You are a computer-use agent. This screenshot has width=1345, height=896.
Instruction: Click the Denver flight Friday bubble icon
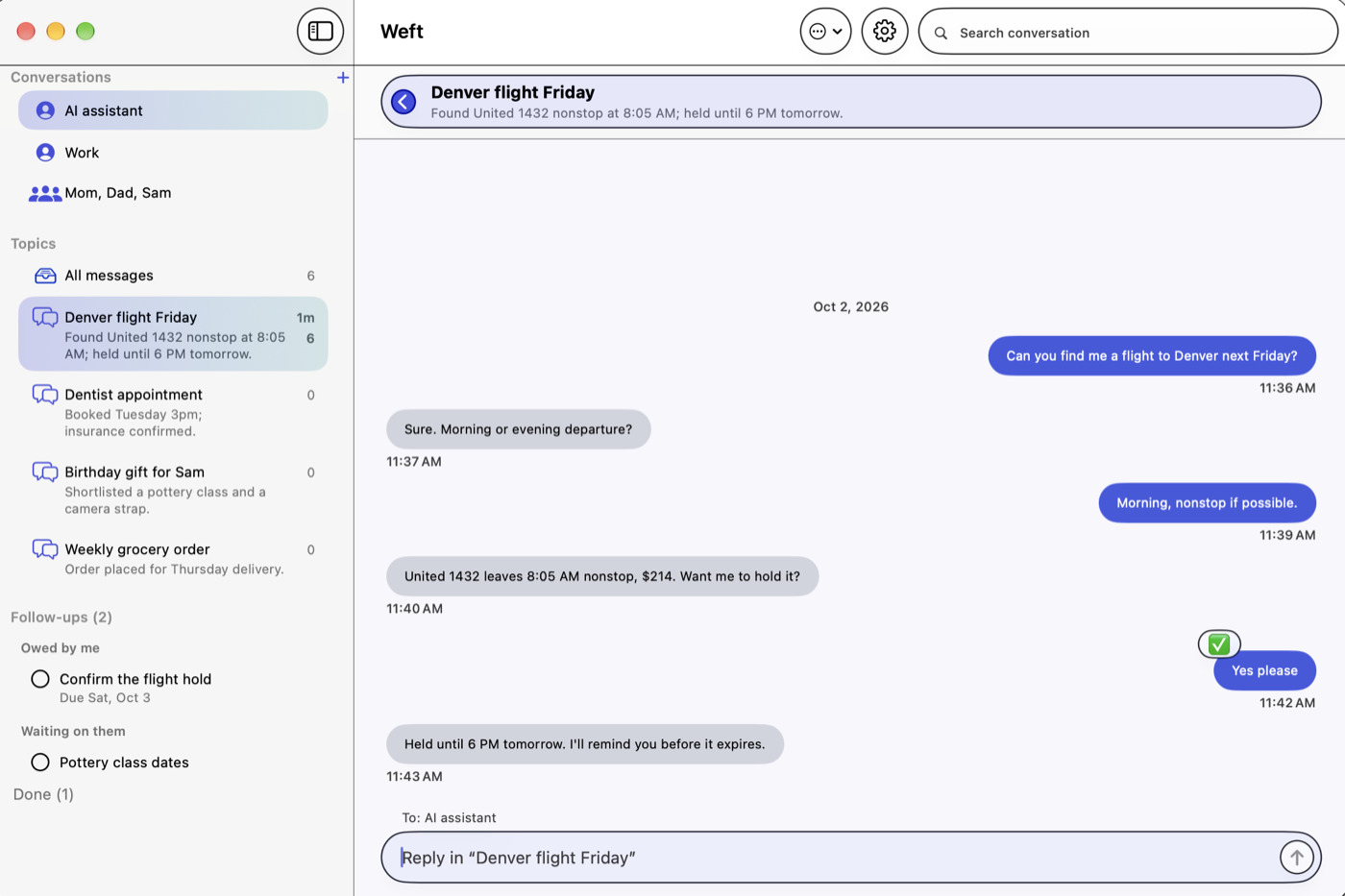point(45,317)
